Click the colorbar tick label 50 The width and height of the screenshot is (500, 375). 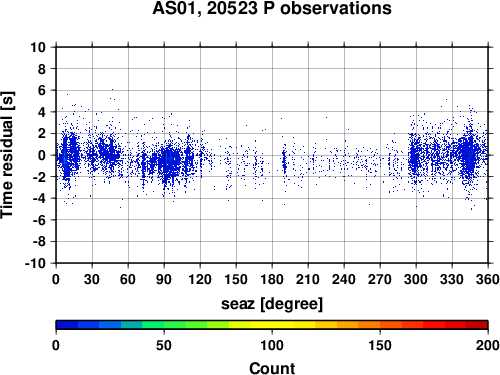click(164, 345)
